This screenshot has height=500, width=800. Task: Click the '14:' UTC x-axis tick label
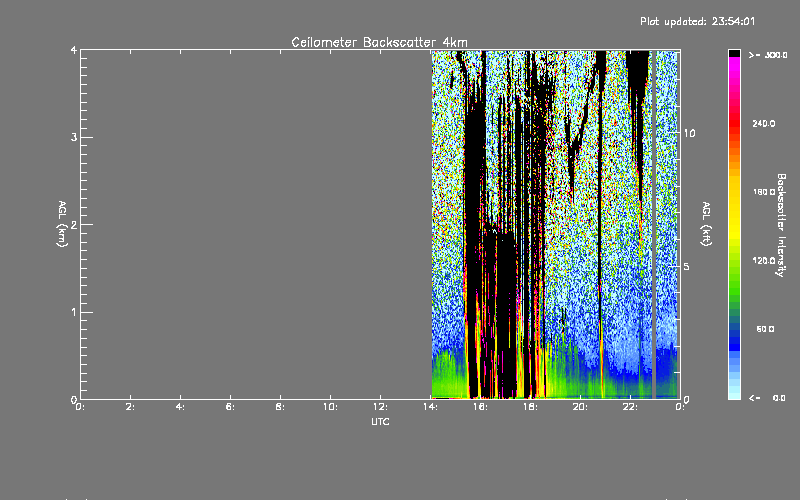(430, 407)
